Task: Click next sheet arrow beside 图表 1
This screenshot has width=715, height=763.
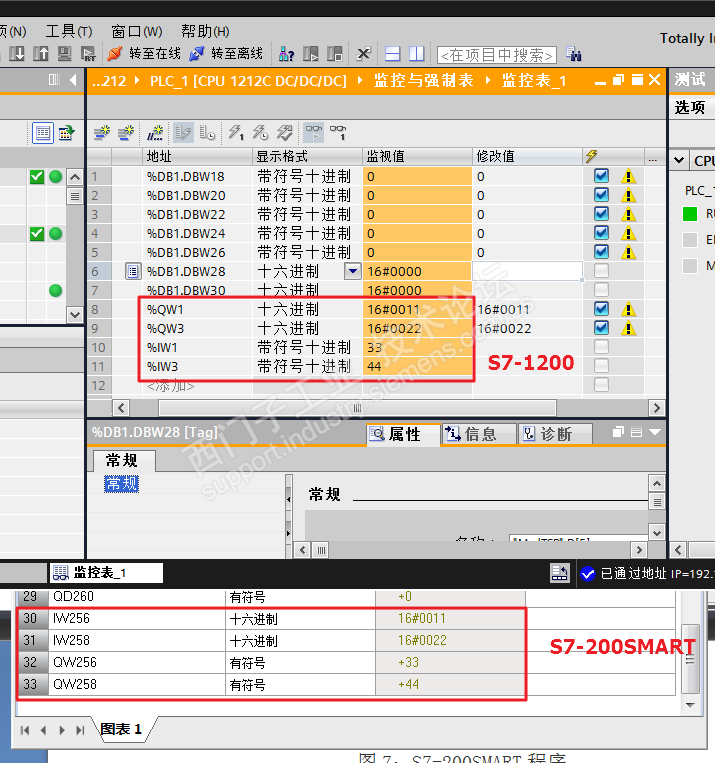Action: point(62,730)
